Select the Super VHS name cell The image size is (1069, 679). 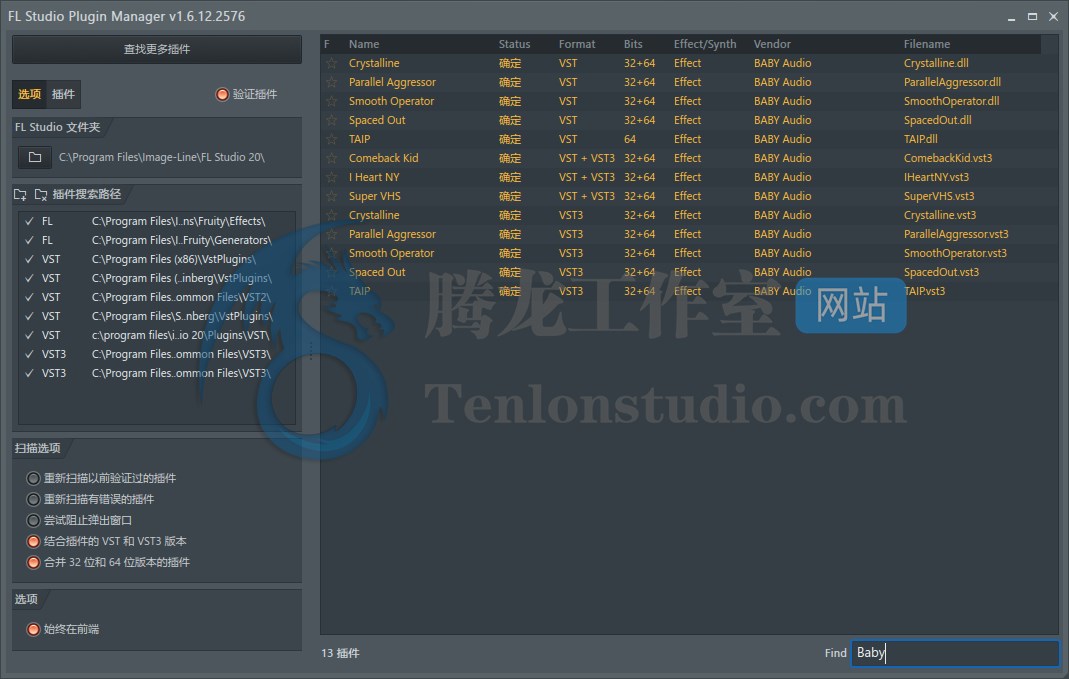click(x=374, y=197)
